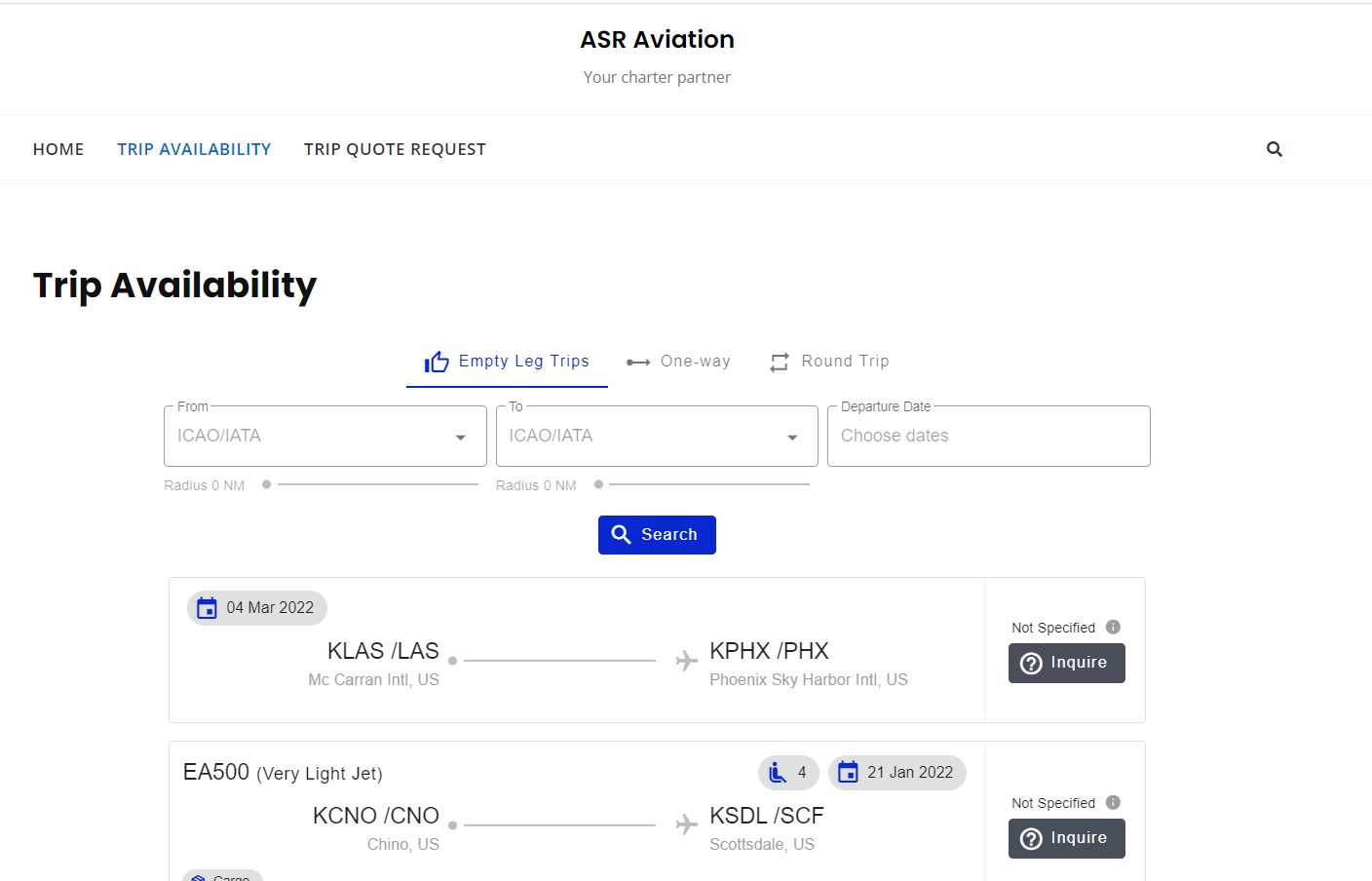Click the 21 Jan 2022 date chip

point(897,773)
